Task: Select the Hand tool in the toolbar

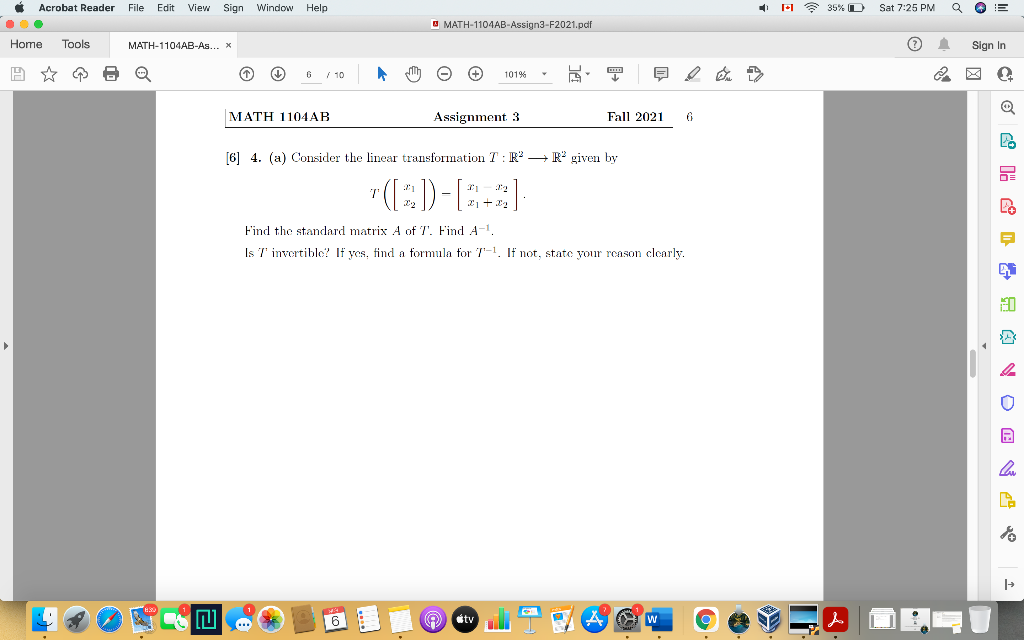Action: click(x=414, y=74)
